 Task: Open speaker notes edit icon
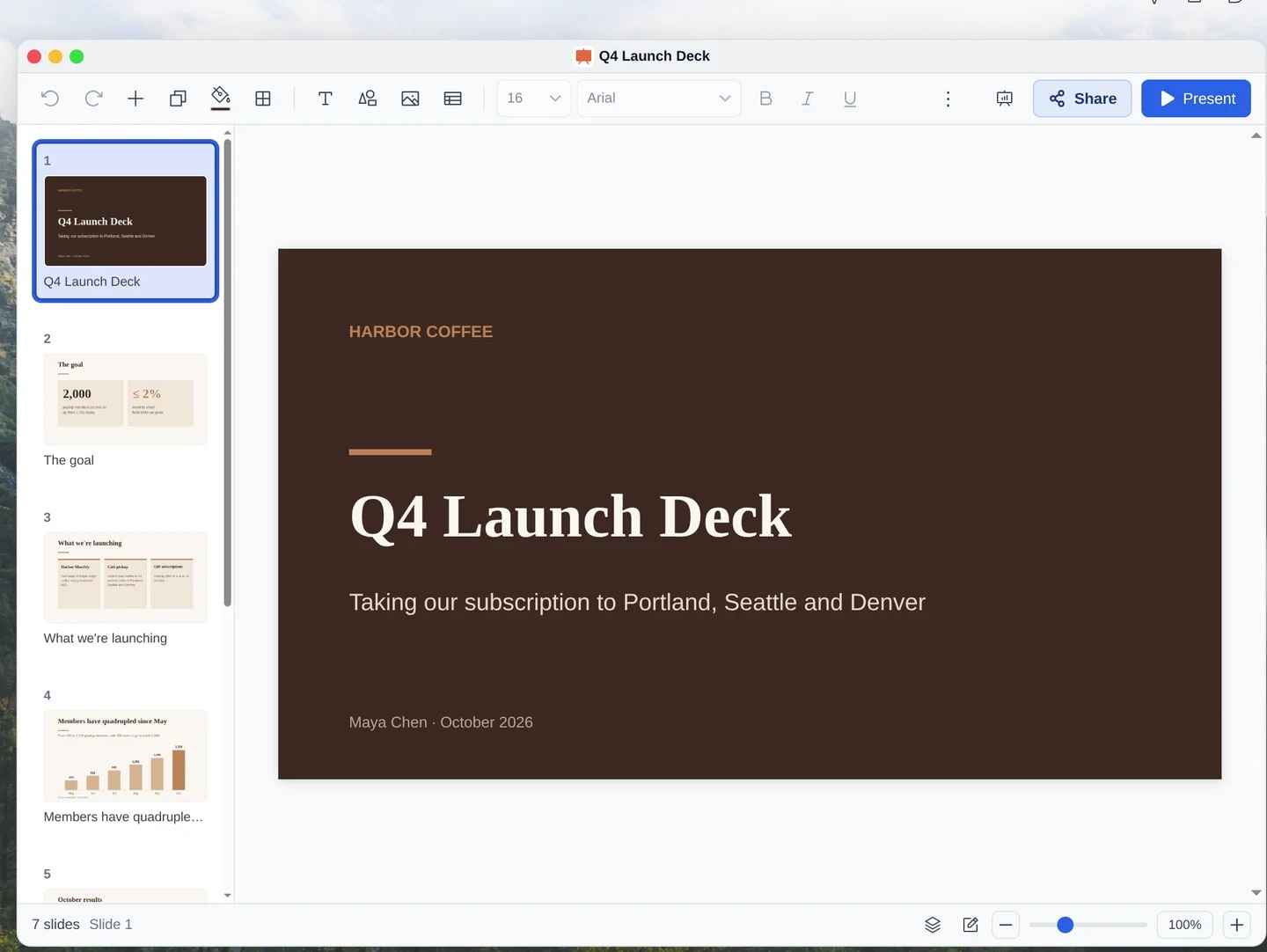click(x=970, y=925)
